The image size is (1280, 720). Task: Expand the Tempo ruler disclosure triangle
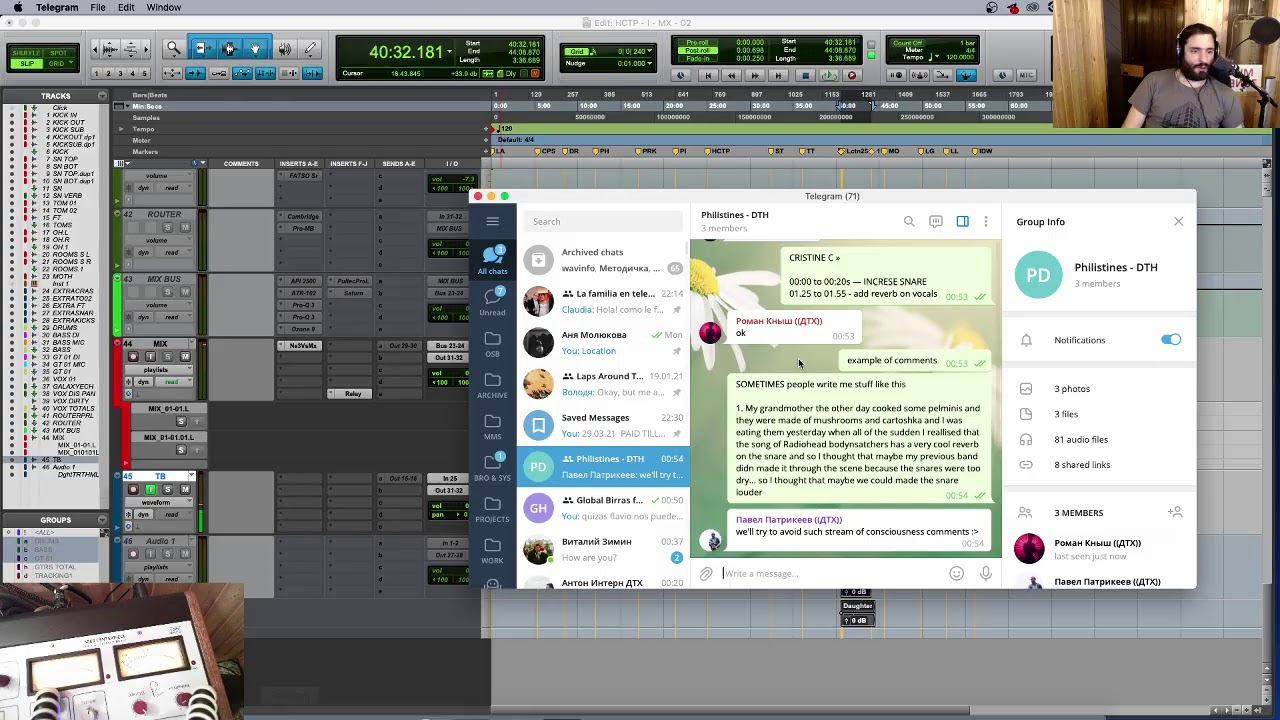point(122,129)
